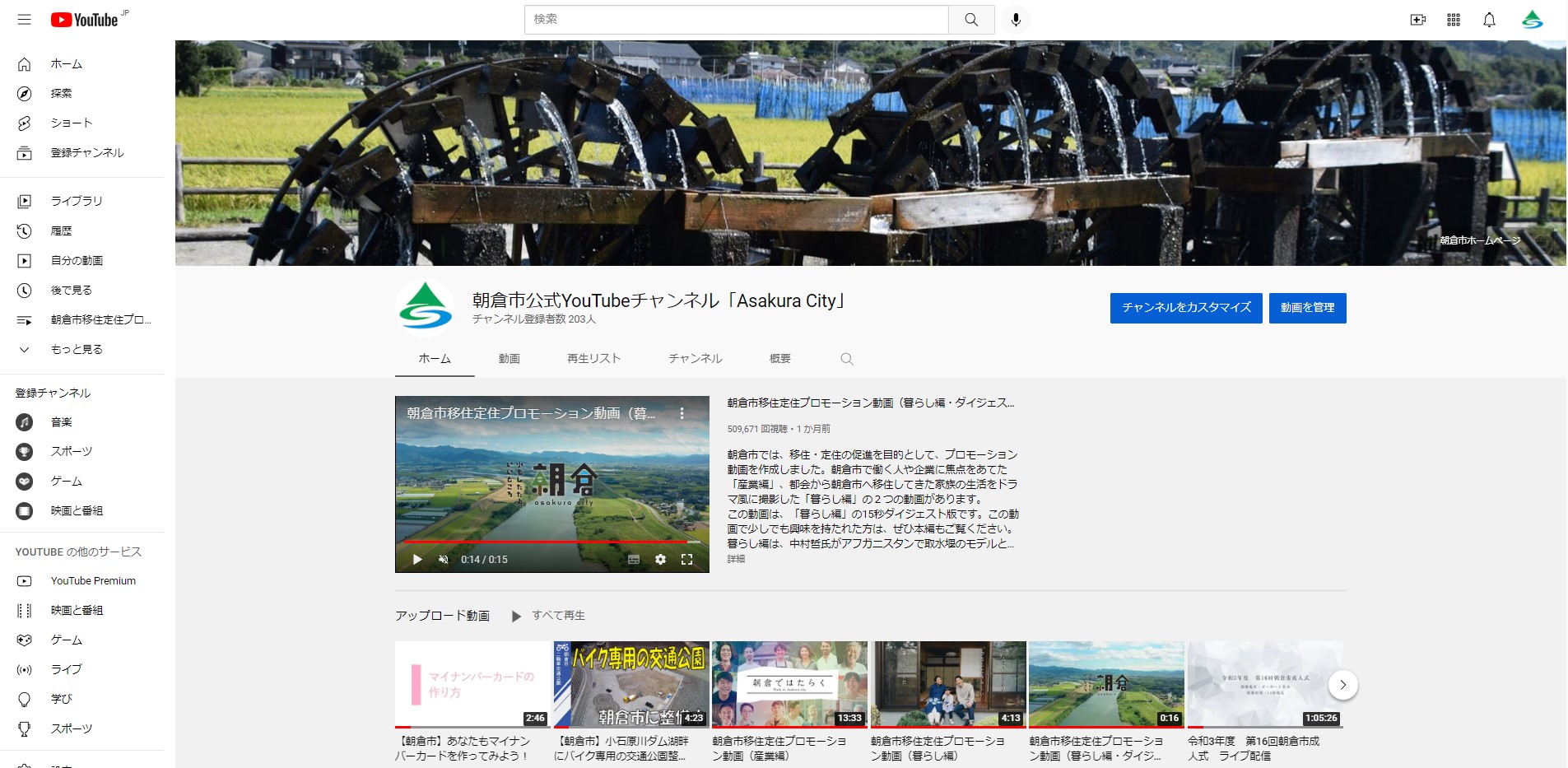Click the video upload/create icon
The width and height of the screenshot is (1568, 768).
point(1418,20)
